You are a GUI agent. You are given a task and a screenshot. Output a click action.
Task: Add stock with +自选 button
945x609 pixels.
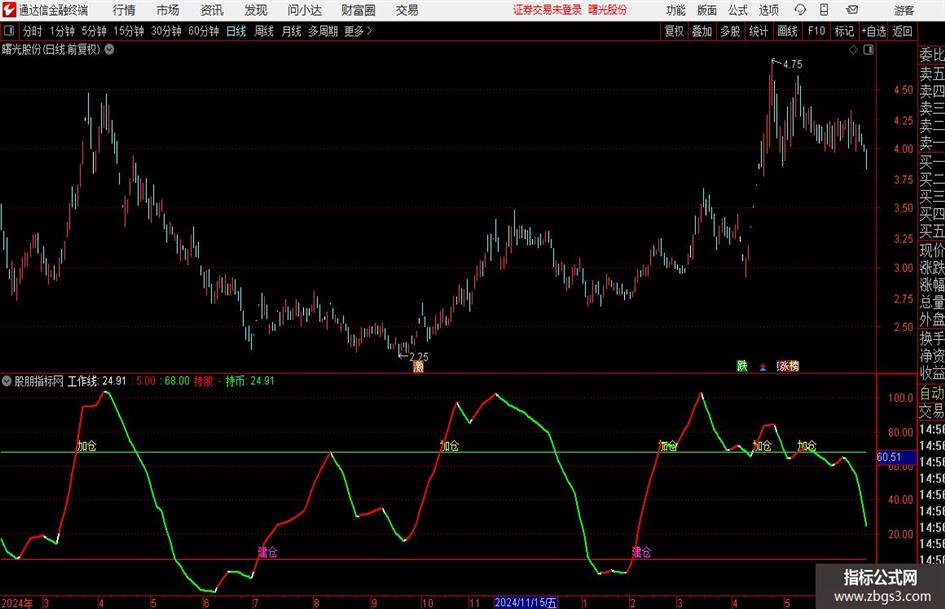click(873, 31)
